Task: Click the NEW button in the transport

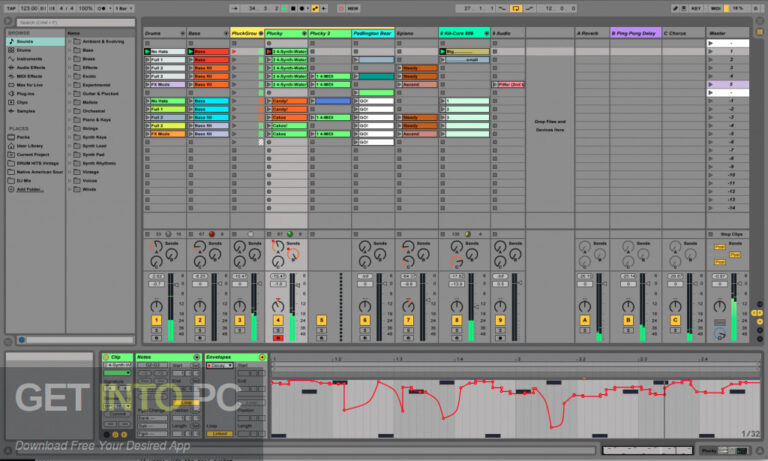Action: 353,8
